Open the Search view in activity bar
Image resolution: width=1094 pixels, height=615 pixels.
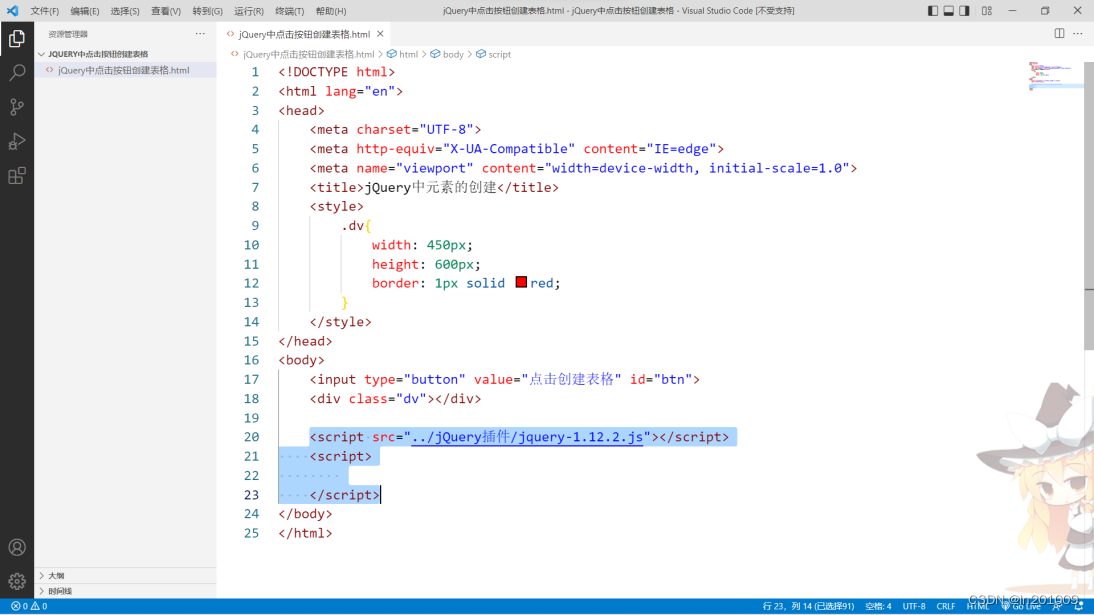point(17,73)
